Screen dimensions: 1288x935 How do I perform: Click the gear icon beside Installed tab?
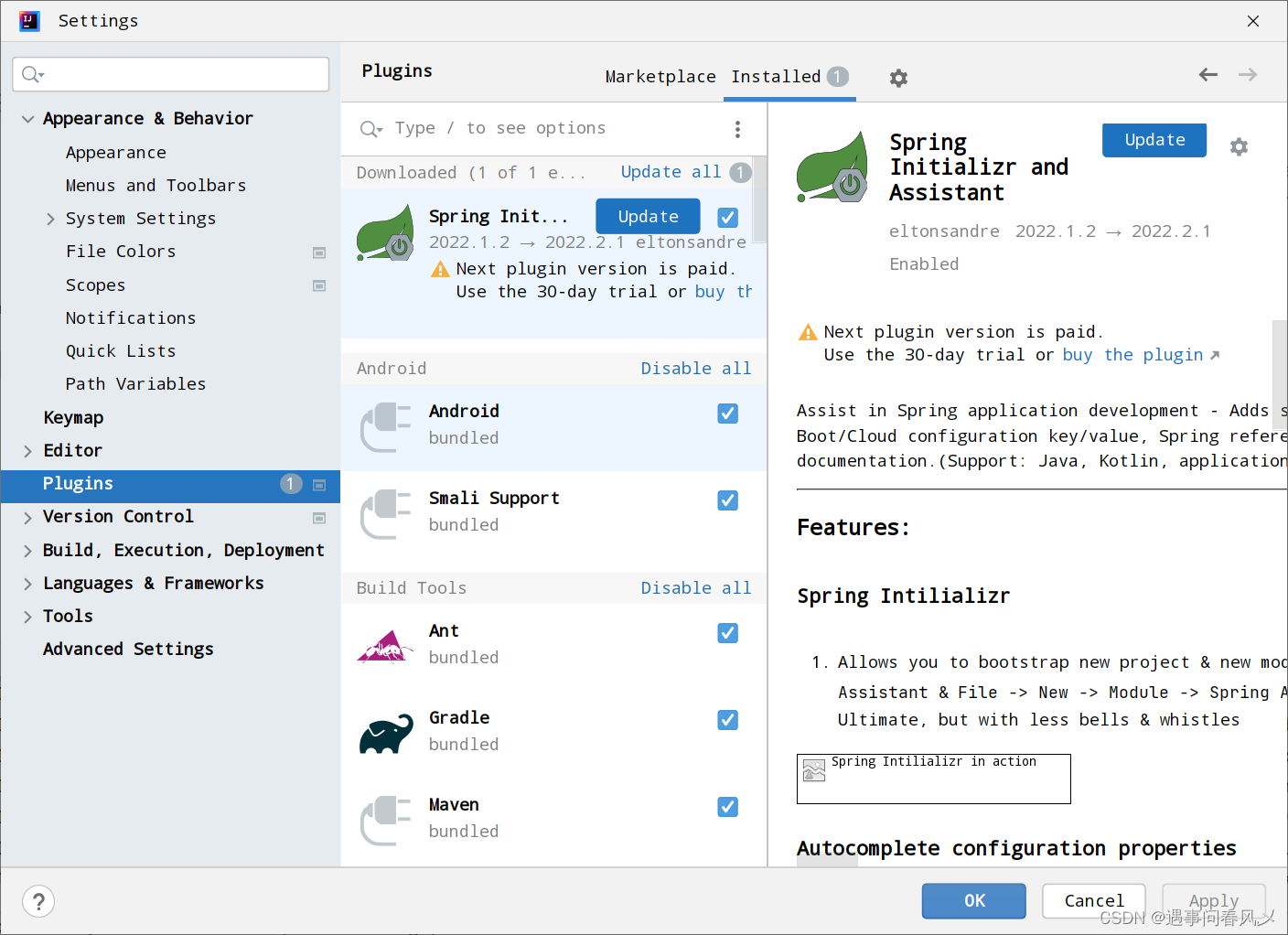tap(898, 78)
